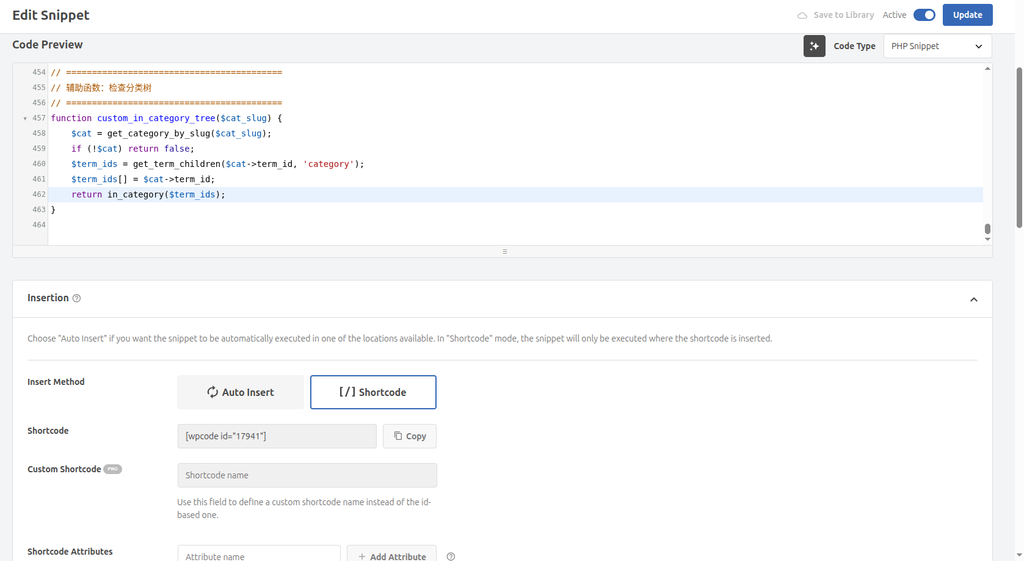This screenshot has height=561, width=1024.
Task: Click the Add Attribute button
Action: [x=392, y=556]
